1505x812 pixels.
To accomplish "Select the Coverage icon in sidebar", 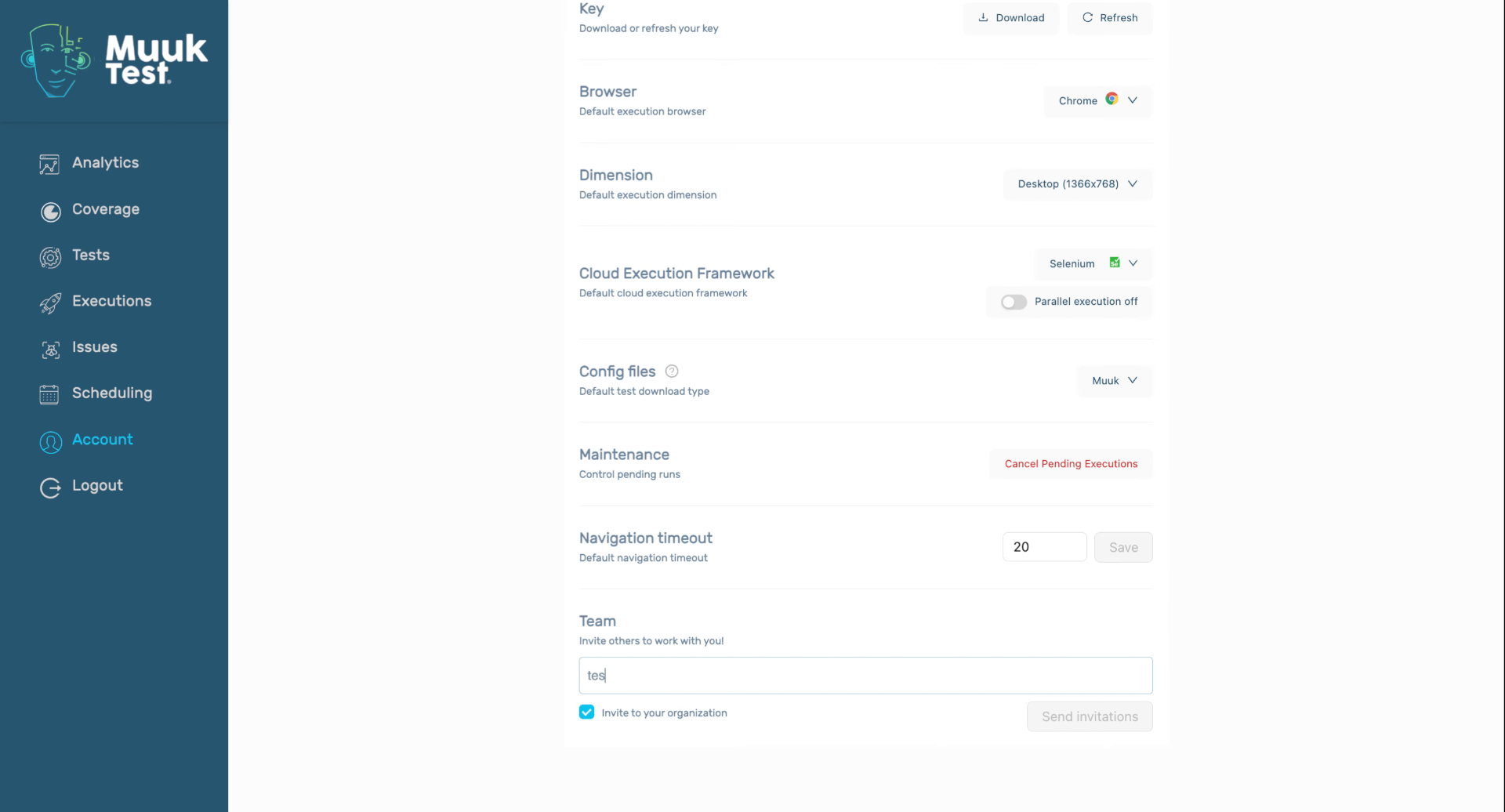I will 49,212.
